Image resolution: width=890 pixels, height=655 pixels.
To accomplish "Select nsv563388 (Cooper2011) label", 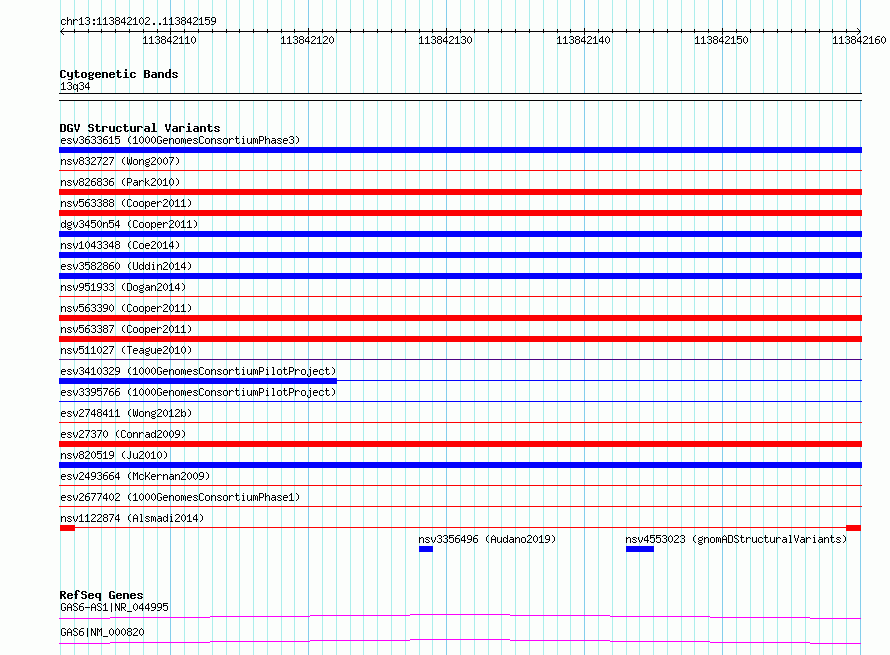I will [126, 203].
